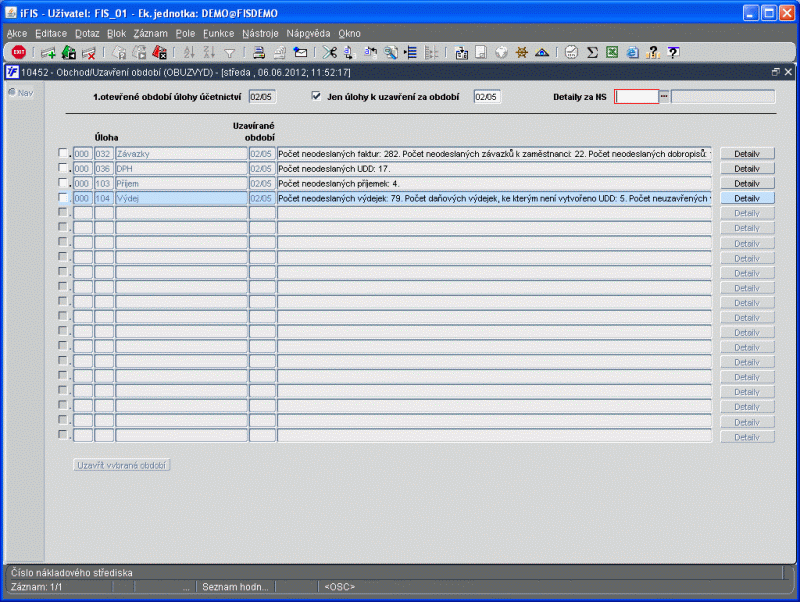Image resolution: width=800 pixels, height=602 pixels.
Task: Click the 'Detaily za NS' red-bordered input field
Action: pyautogui.click(x=637, y=96)
